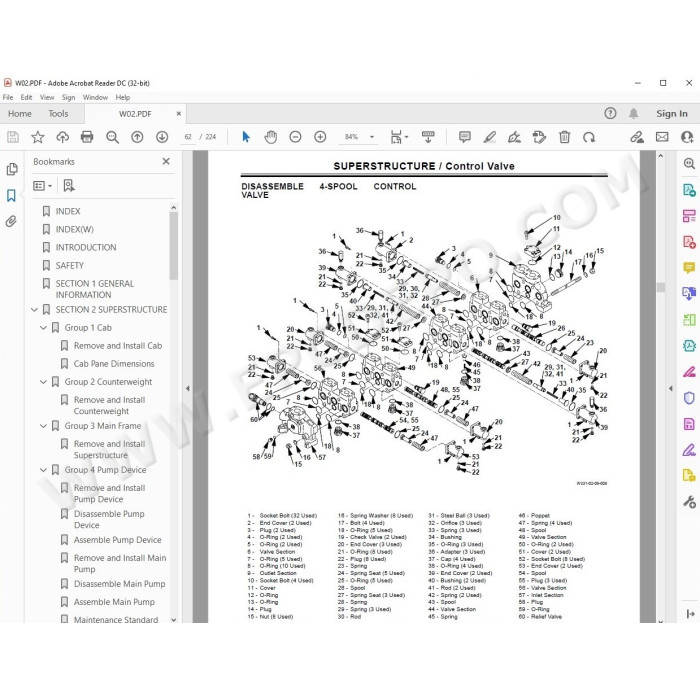This screenshot has height=700, width=700.
Task: Collapse Group 3 Main Frame bookmark
Action: (43, 426)
